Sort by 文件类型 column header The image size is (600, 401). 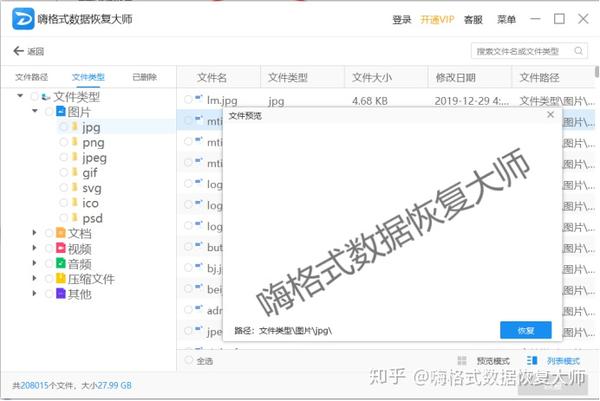click(288, 78)
